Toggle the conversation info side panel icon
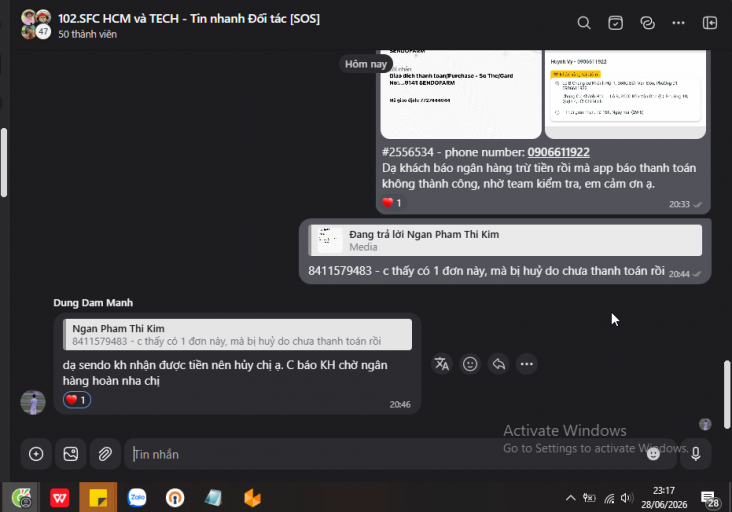Image resolution: width=732 pixels, height=512 pixels. (x=710, y=23)
